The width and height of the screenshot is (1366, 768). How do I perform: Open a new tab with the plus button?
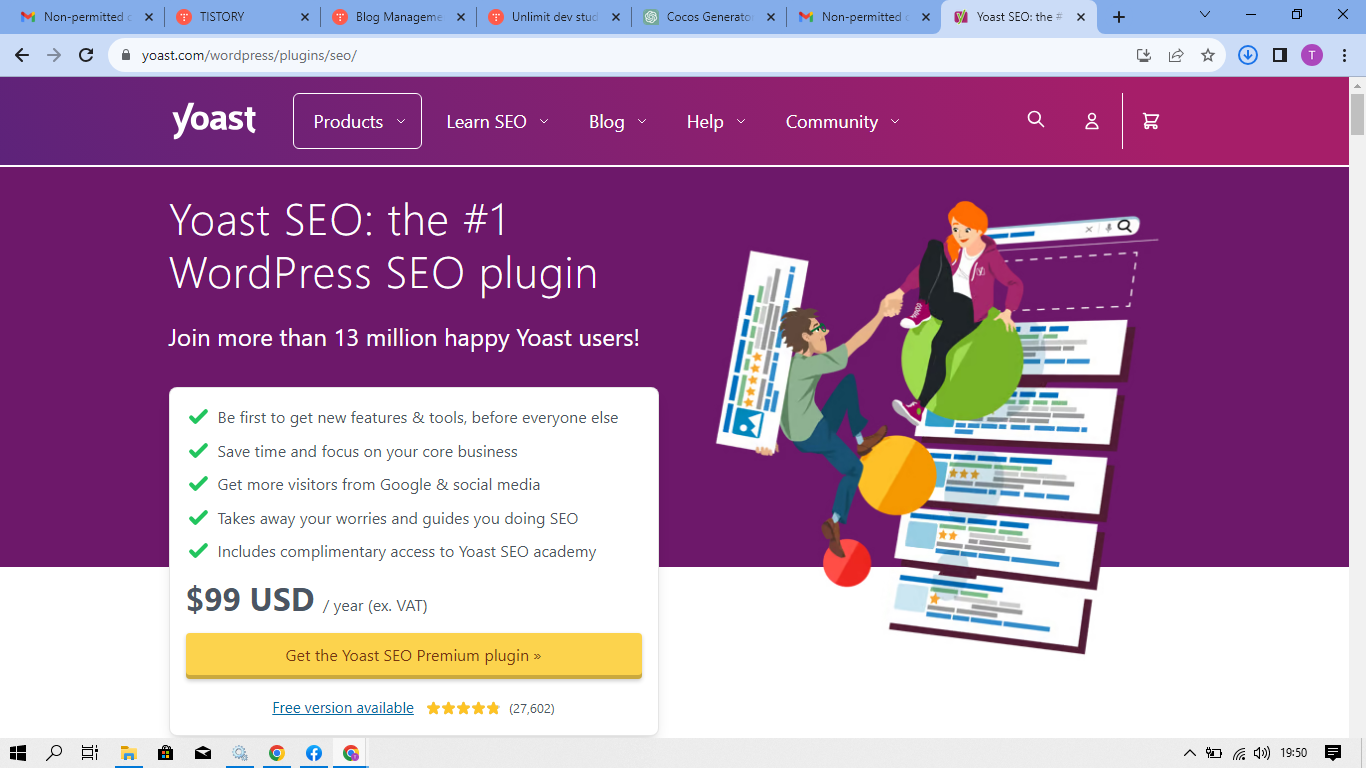pos(1119,17)
